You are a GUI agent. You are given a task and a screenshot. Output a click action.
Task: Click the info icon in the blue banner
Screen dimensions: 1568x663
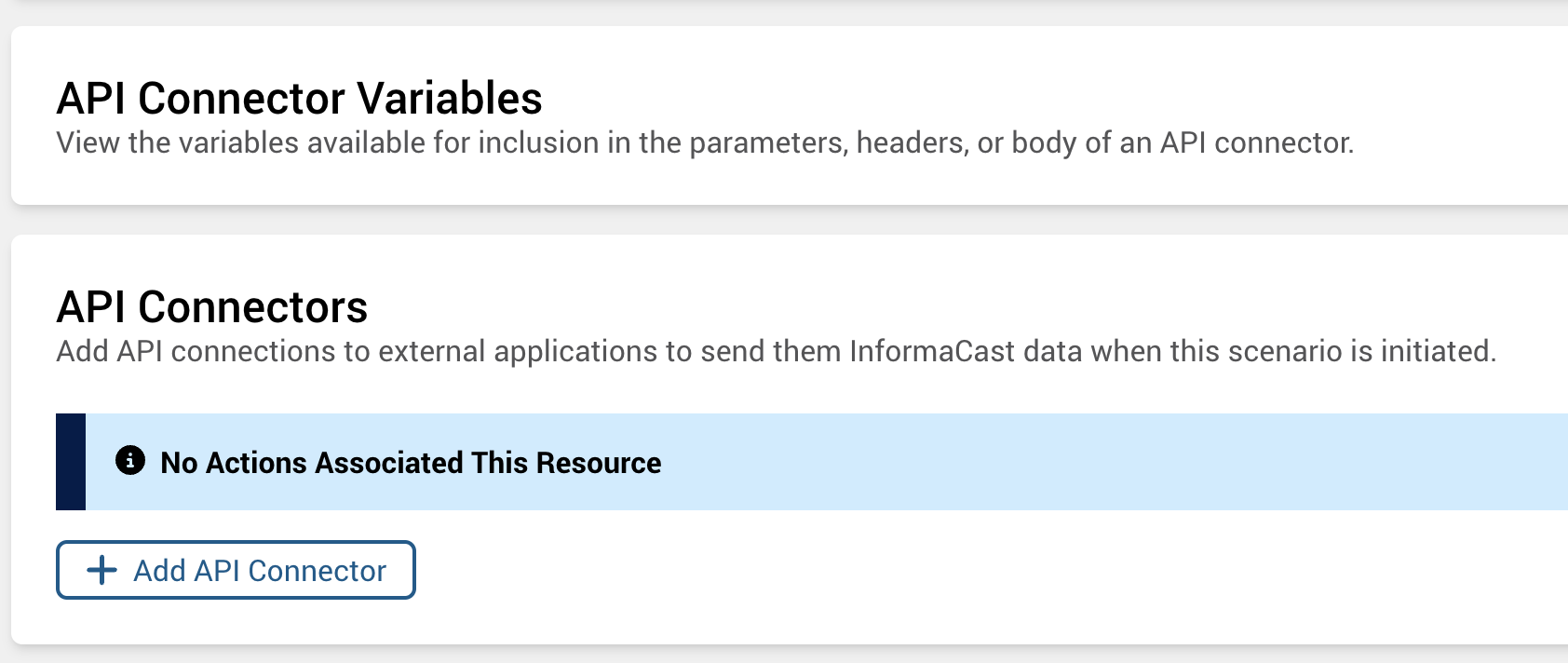[130, 460]
